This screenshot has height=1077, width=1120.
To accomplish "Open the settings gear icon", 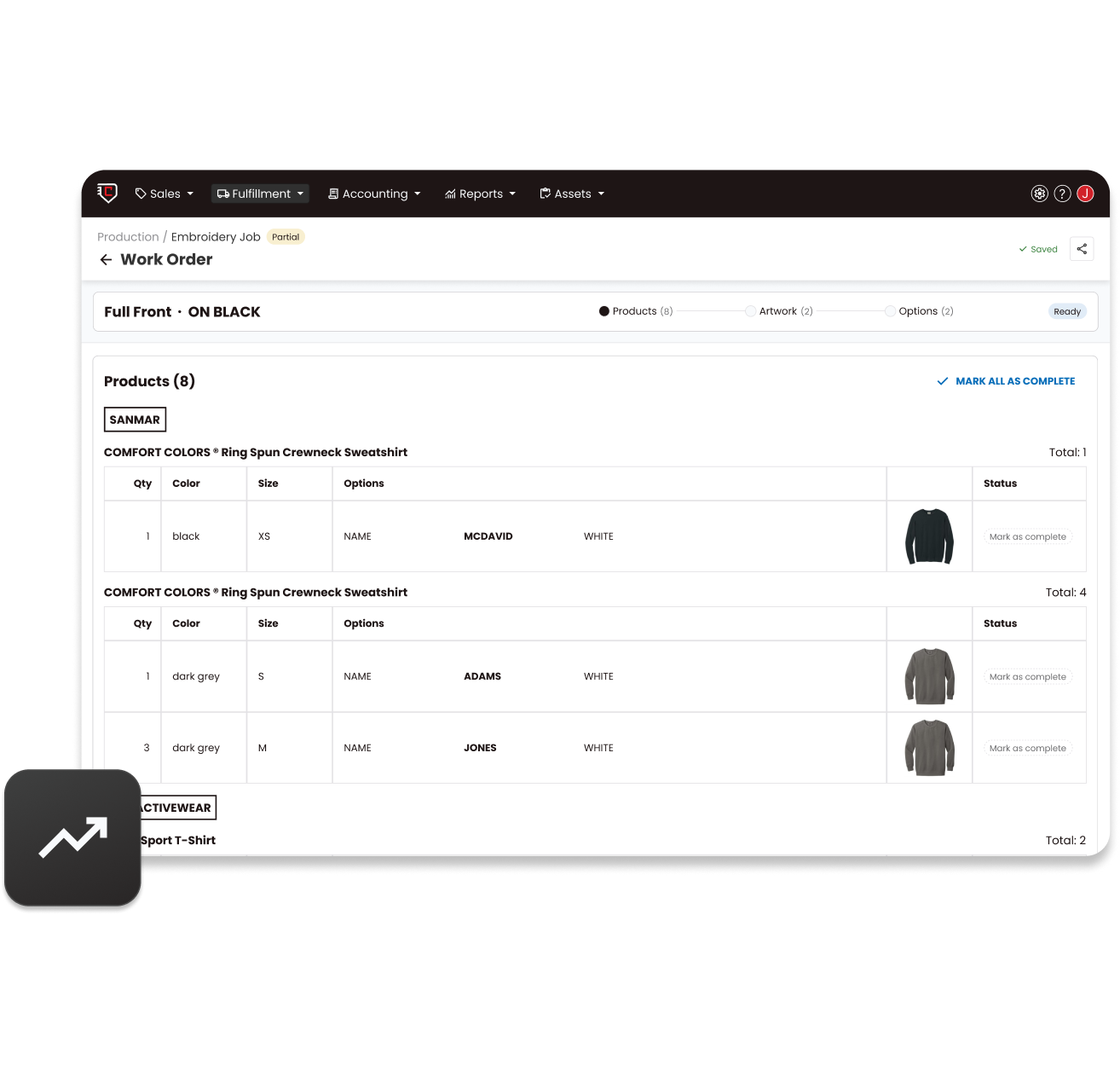I will pos(1039,194).
